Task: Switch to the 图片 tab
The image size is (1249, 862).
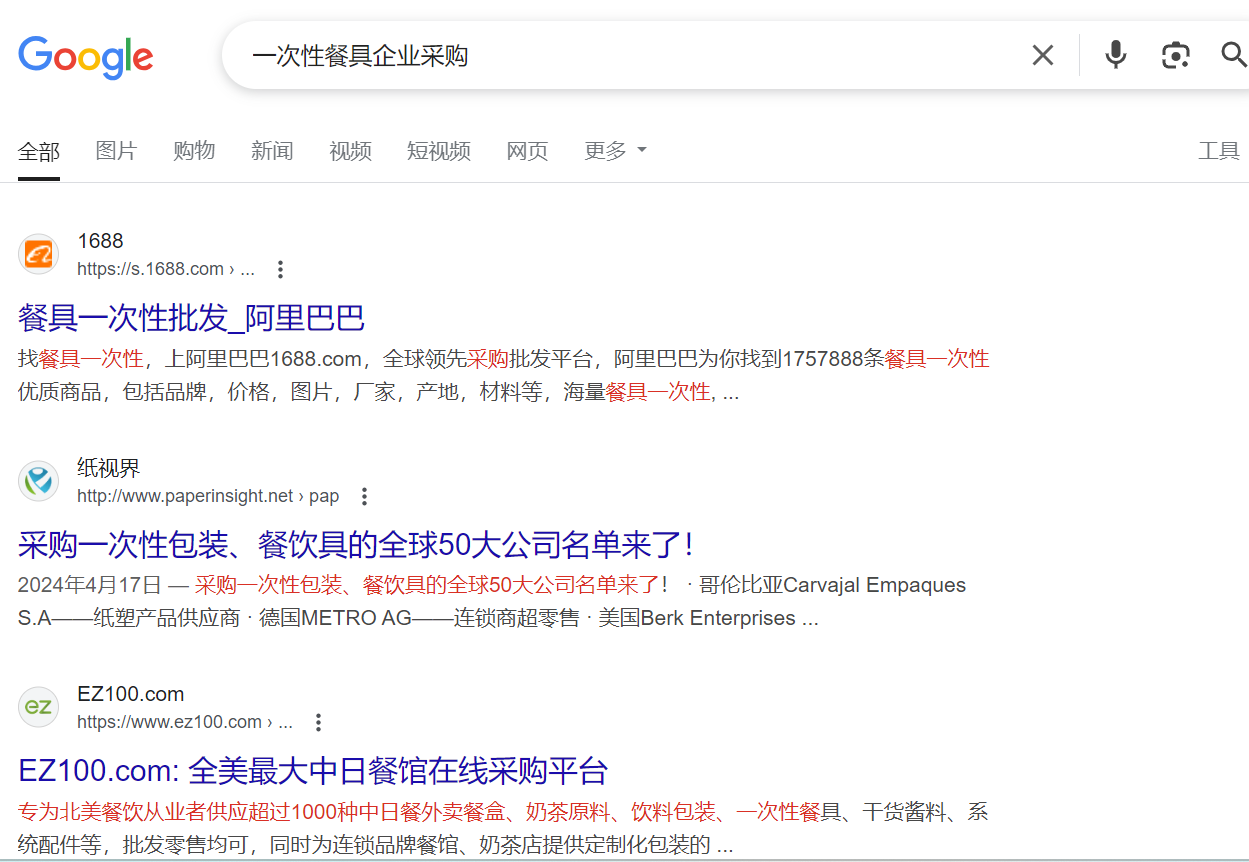Action: pos(116,151)
